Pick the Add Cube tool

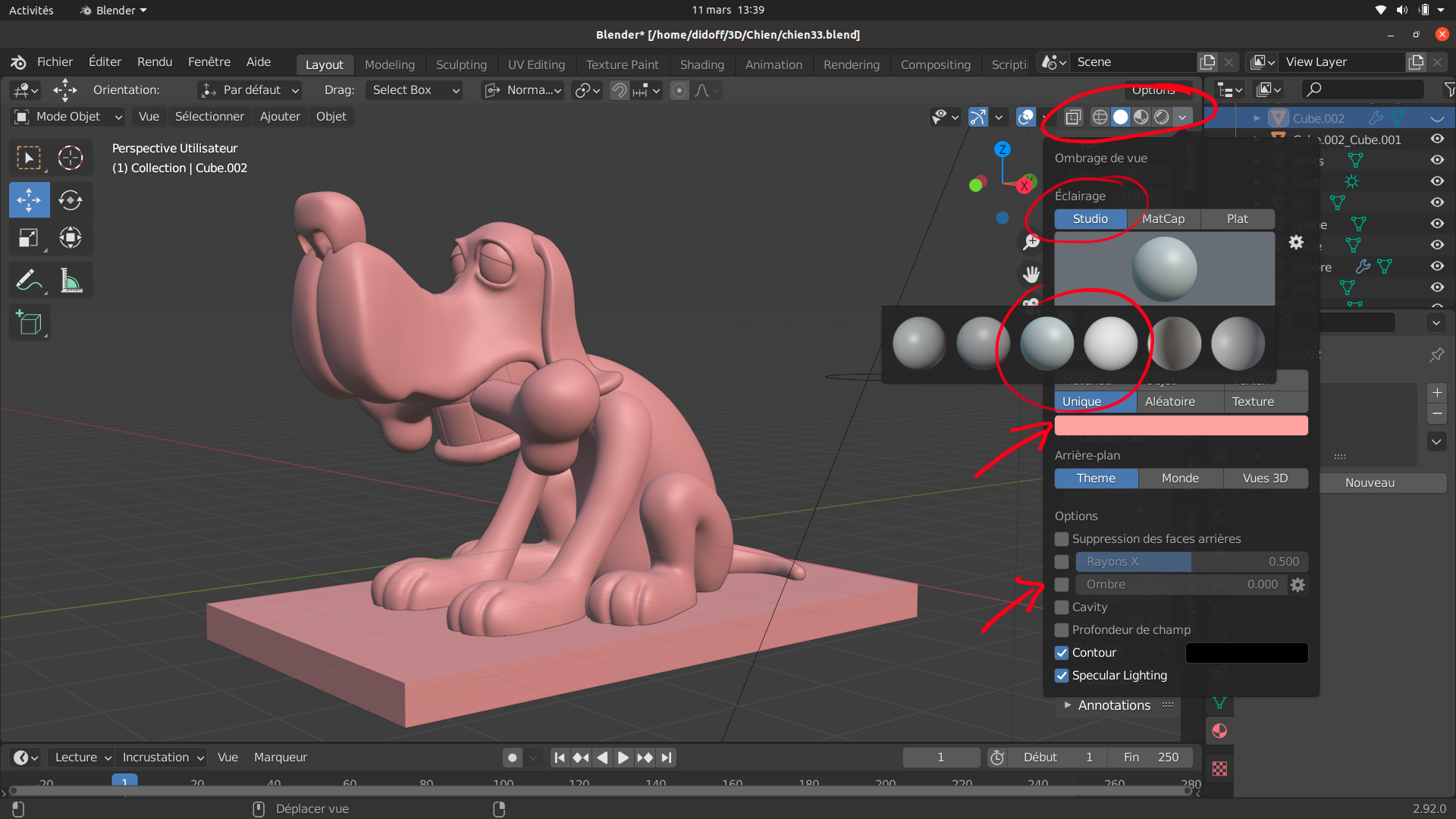tap(29, 324)
